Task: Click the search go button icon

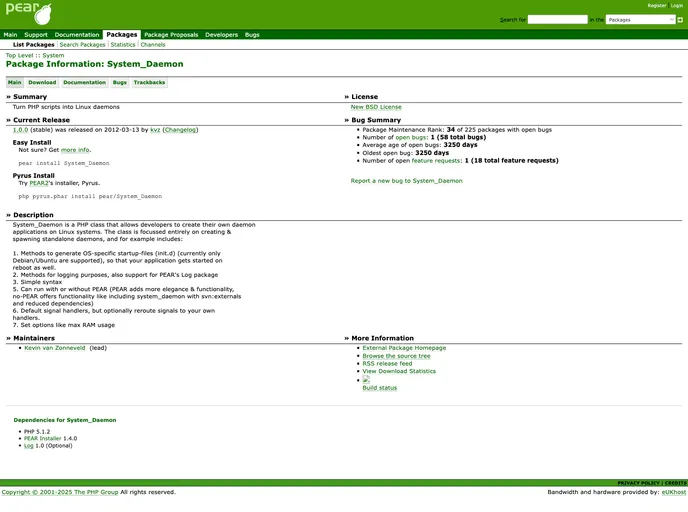Action: tap(680, 20)
